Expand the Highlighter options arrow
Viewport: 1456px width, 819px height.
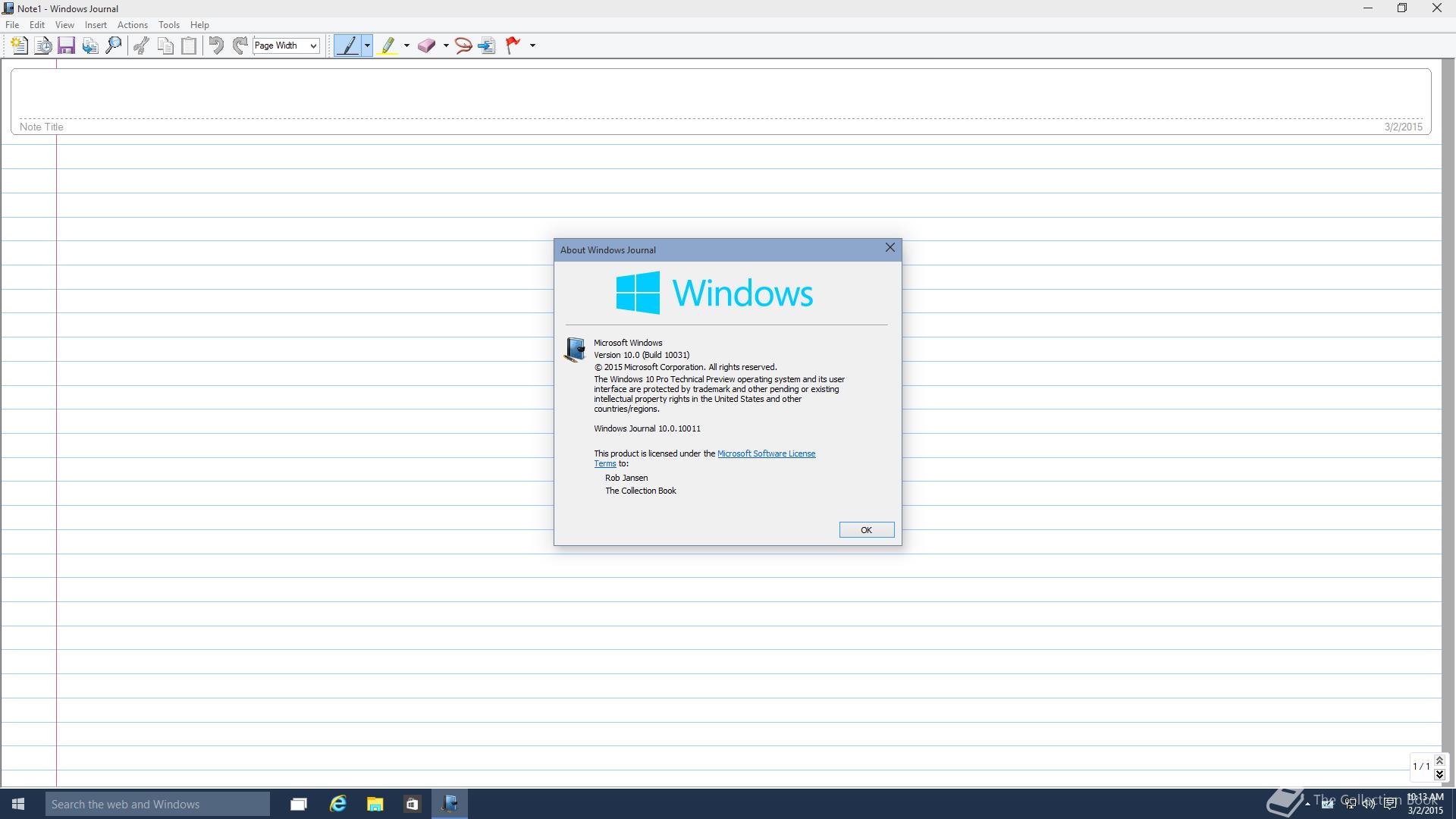(406, 45)
